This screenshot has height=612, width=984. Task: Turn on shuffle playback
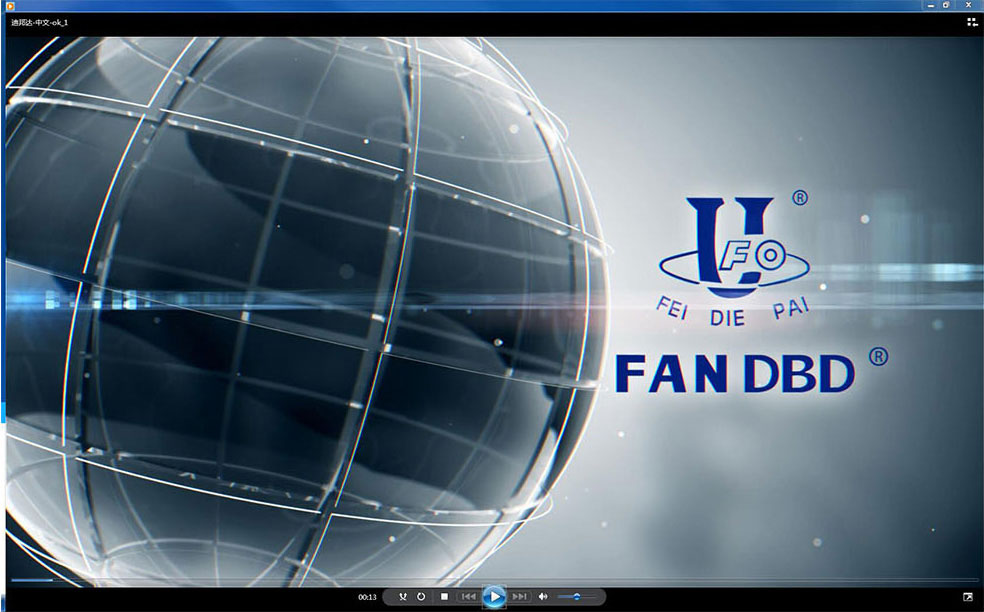point(403,596)
